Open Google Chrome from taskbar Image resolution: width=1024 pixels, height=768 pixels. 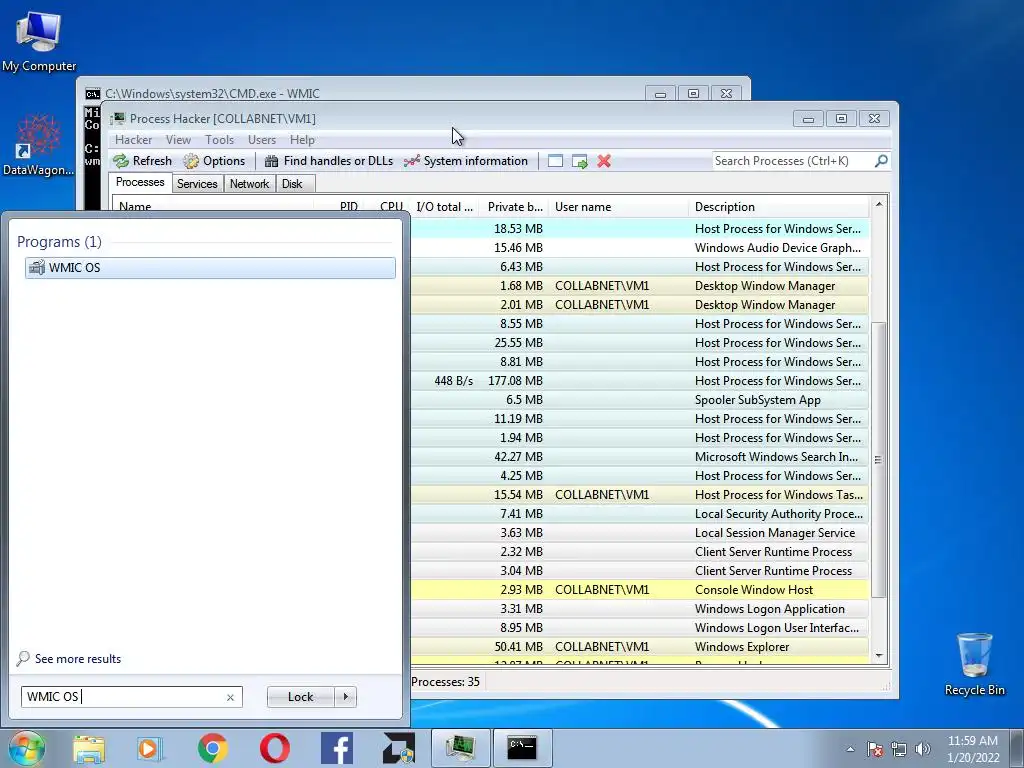coord(212,748)
